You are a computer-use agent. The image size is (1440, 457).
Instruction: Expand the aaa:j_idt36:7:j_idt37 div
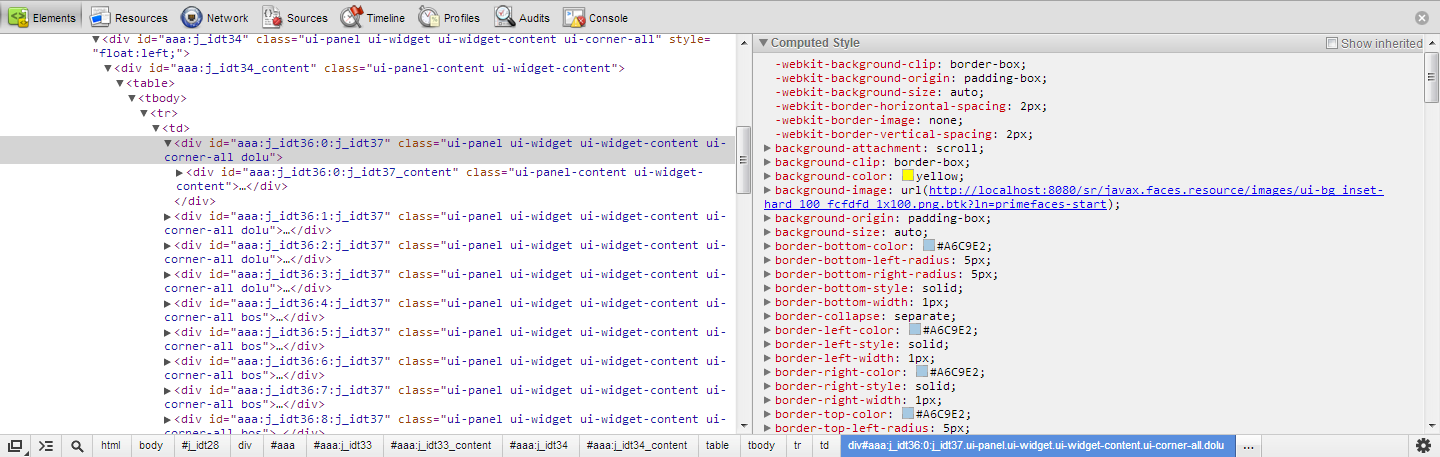click(168, 390)
